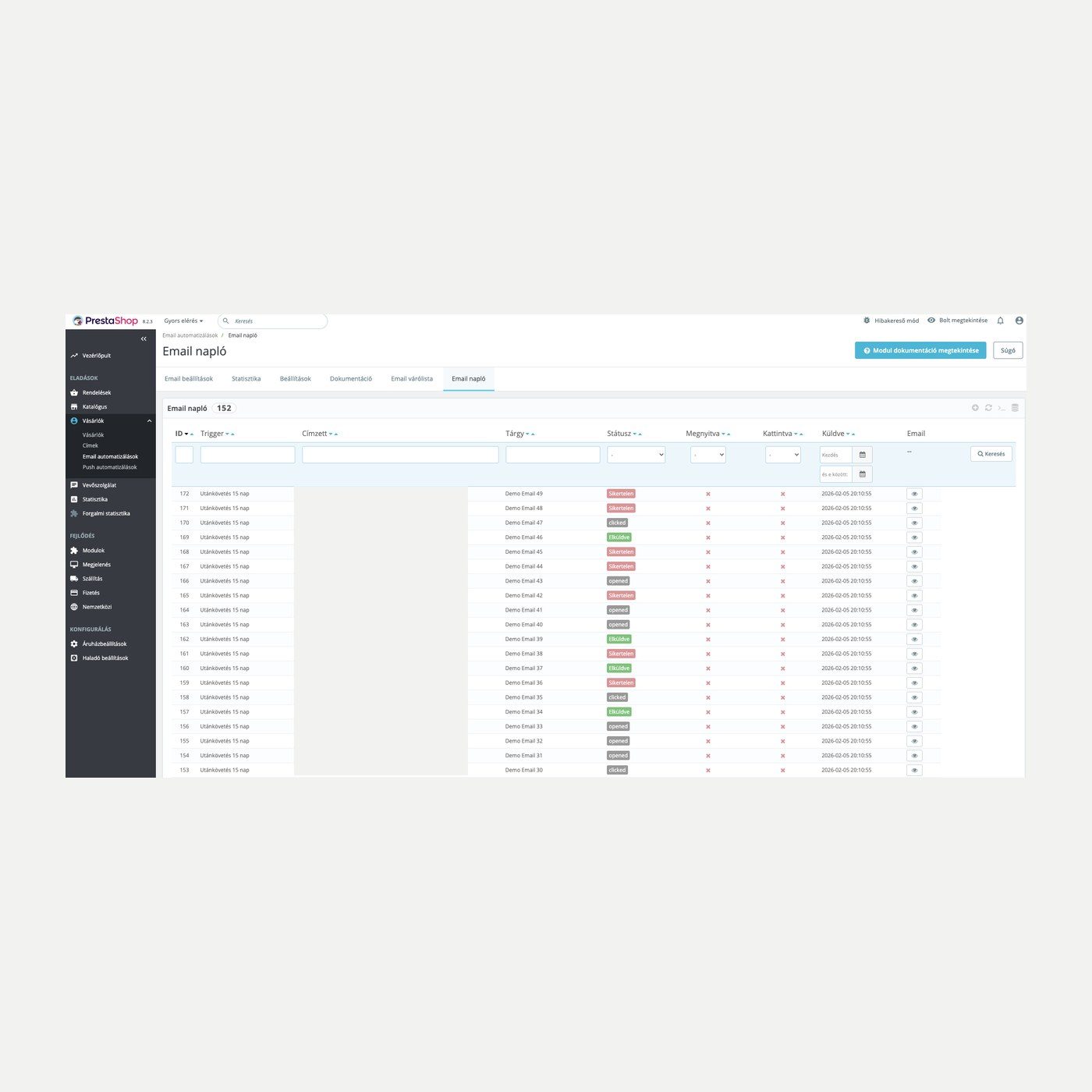The width and height of the screenshot is (1092, 1092).
Task: Click the Katalógus store icon
Action: pyautogui.click(x=74, y=407)
